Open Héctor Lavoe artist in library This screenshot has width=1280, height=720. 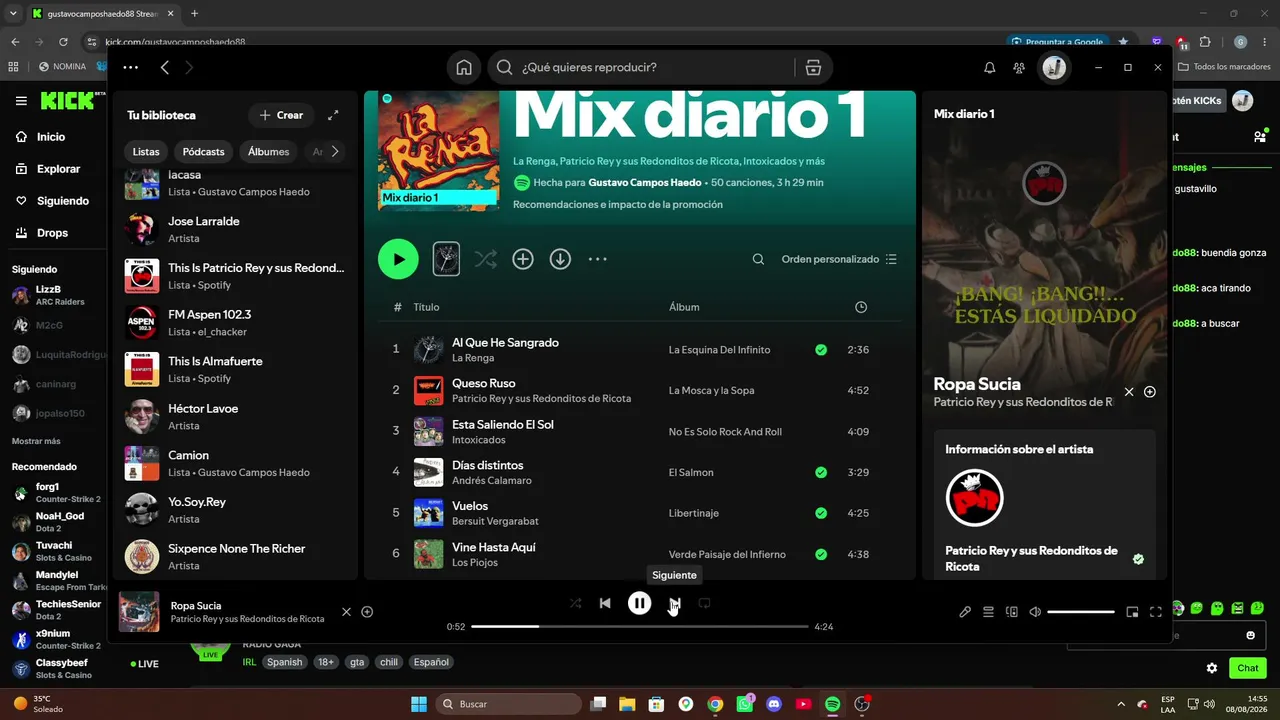pyautogui.click(x=235, y=417)
